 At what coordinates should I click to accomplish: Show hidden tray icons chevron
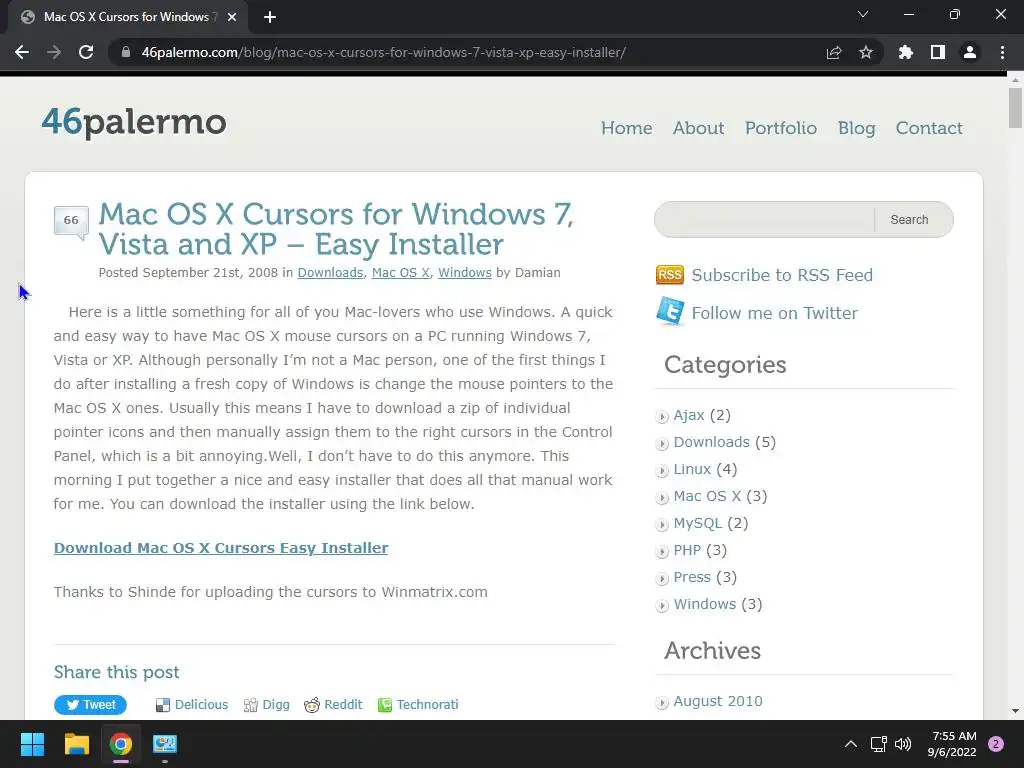click(x=850, y=744)
